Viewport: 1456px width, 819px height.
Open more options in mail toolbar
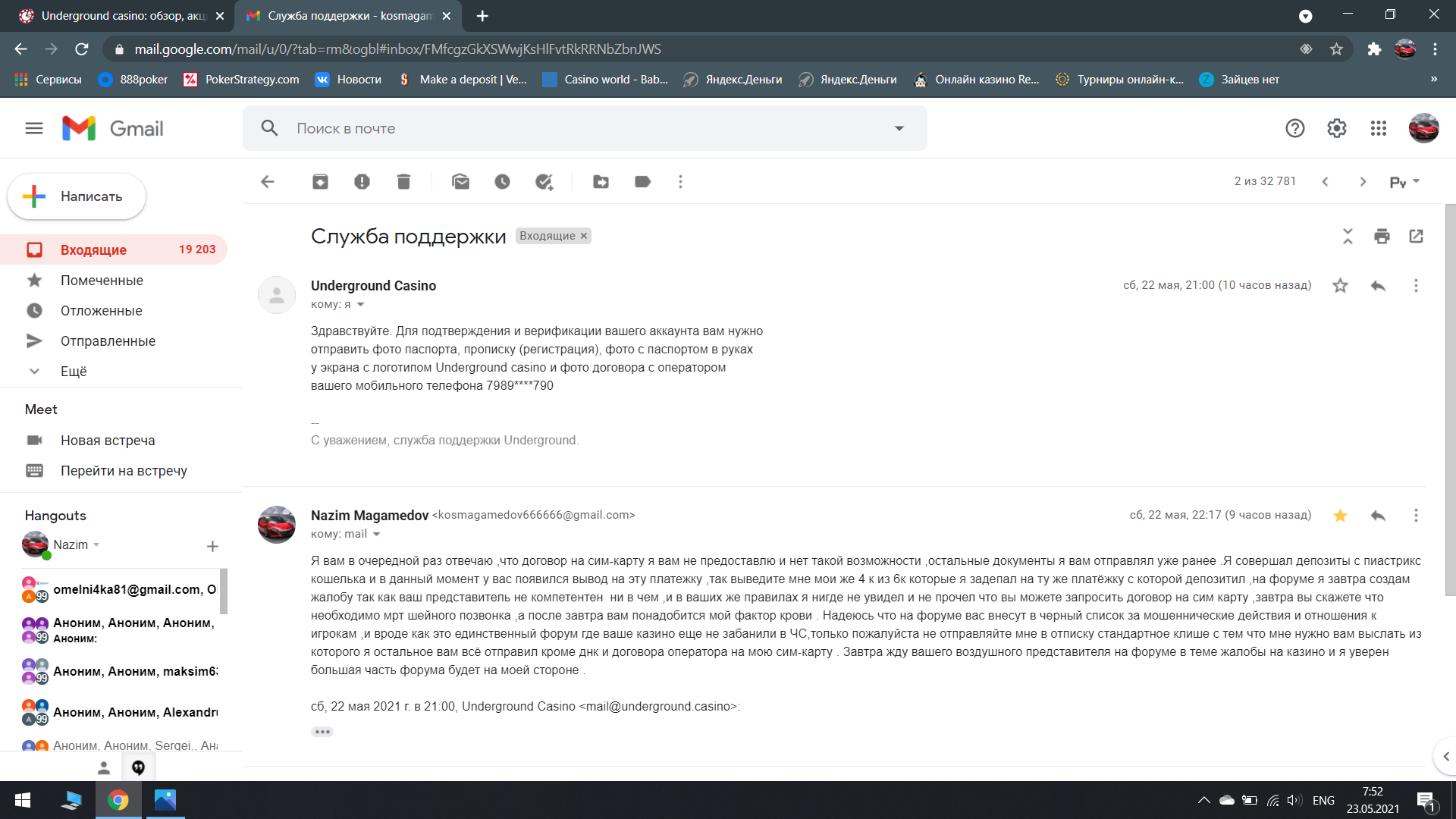(680, 181)
